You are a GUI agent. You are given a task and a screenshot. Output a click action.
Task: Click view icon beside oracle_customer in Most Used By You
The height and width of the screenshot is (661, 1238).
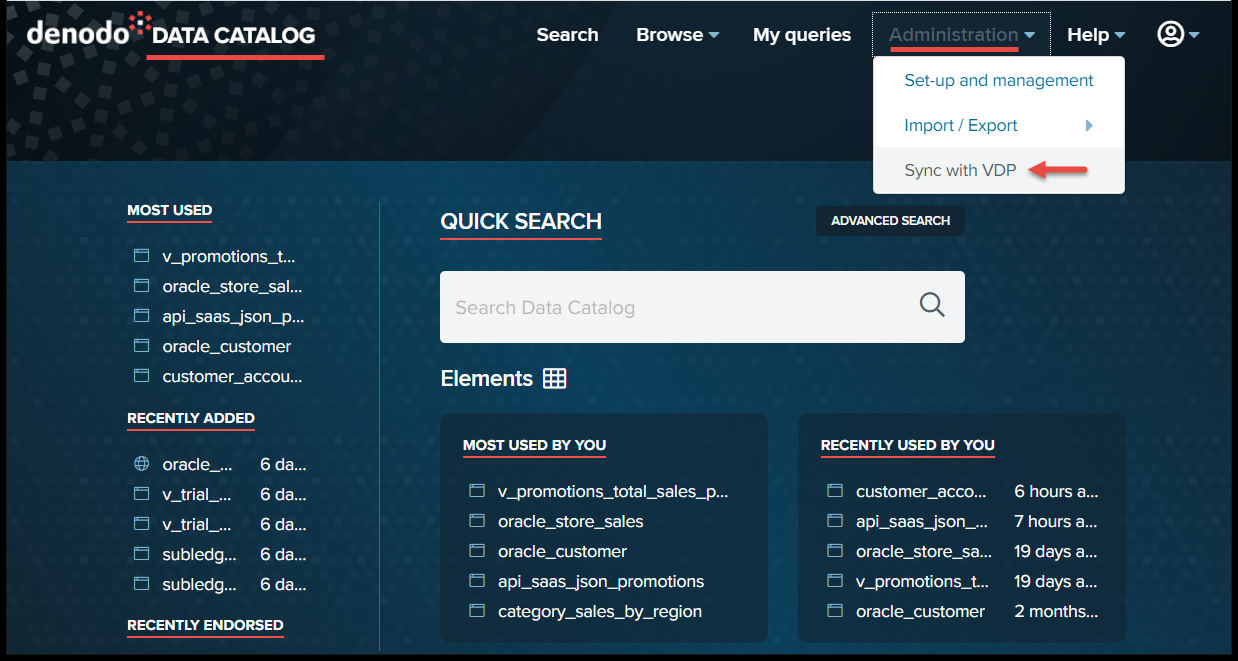(x=477, y=551)
